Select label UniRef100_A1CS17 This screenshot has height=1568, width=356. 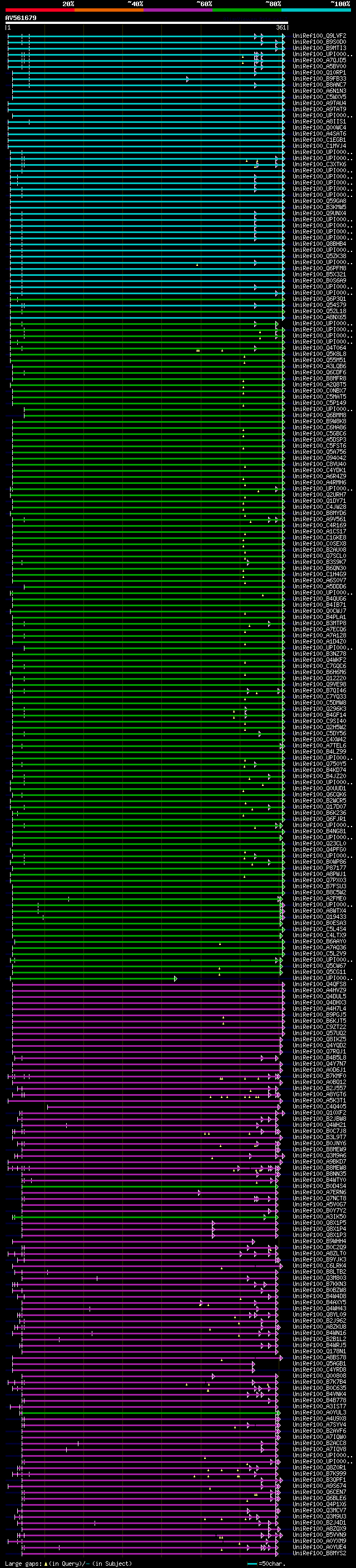[x=319, y=531]
